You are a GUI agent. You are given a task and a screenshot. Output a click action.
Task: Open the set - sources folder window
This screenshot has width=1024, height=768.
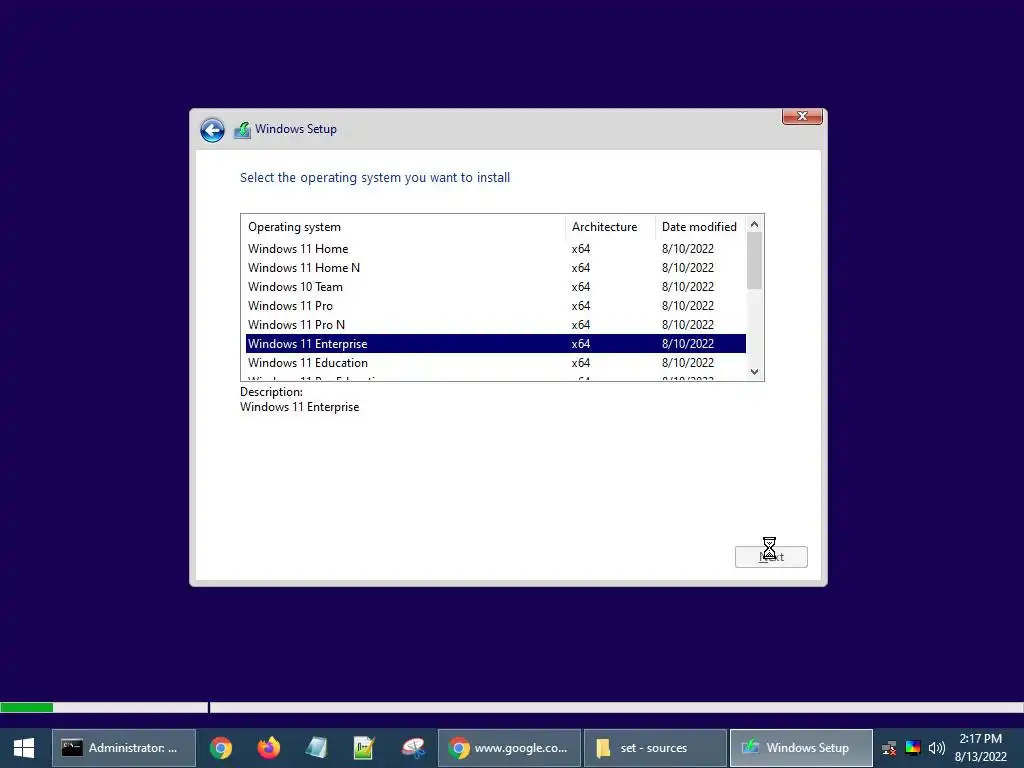655,748
